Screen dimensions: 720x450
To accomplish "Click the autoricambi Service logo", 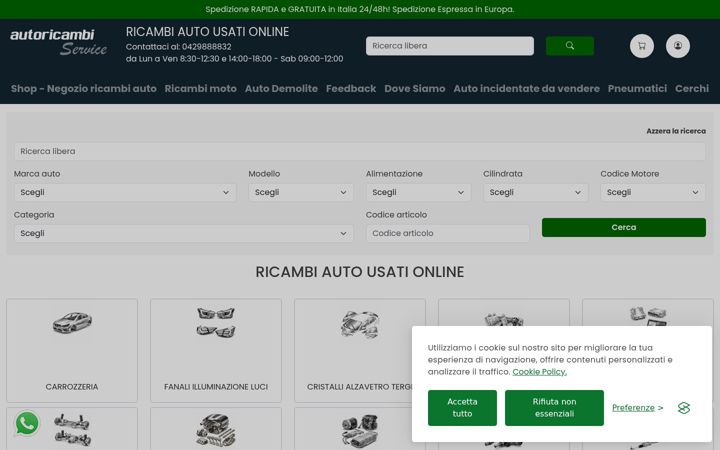I will (58, 42).
